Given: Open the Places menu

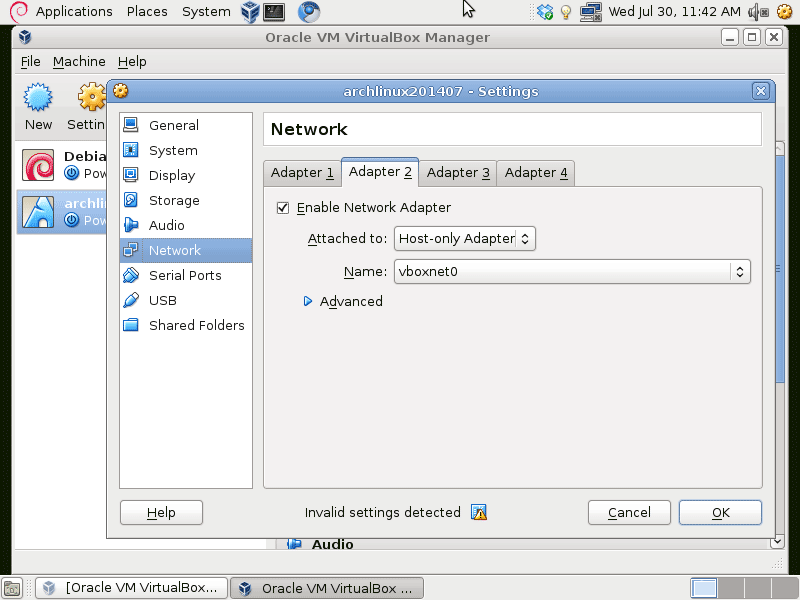Looking at the screenshot, I should 147,11.
